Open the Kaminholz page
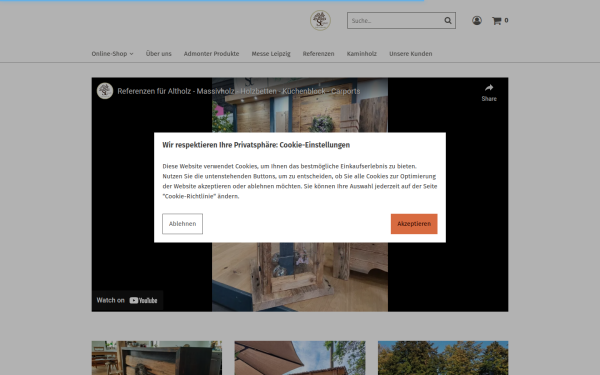The image size is (600, 375). click(x=362, y=54)
